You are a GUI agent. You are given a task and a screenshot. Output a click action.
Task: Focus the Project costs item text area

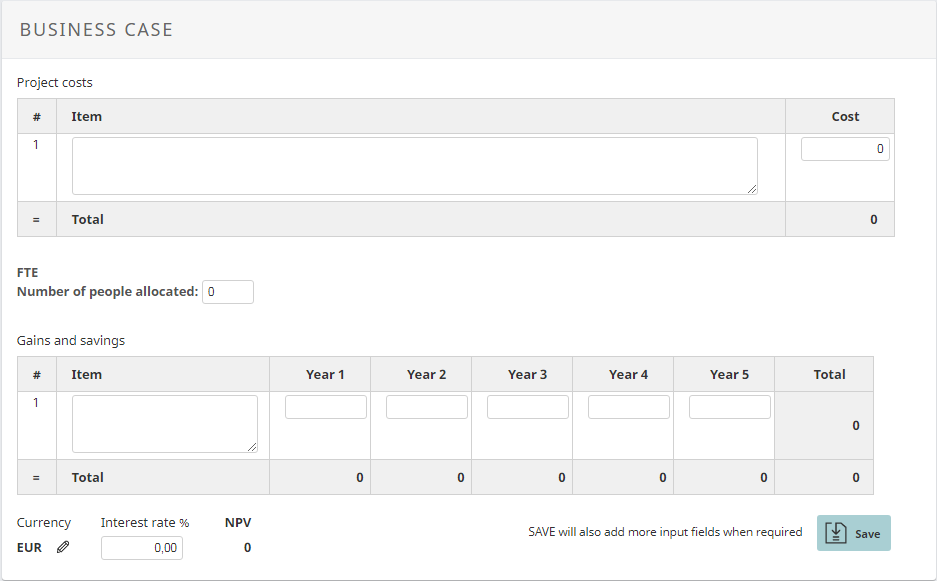coord(414,166)
